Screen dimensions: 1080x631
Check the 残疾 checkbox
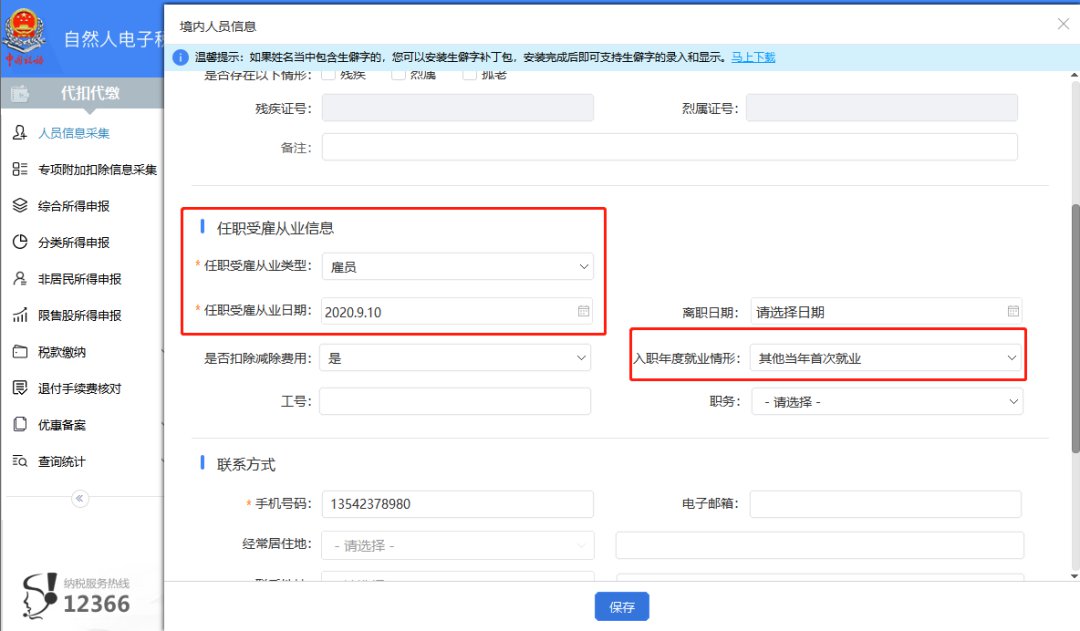click(x=329, y=75)
